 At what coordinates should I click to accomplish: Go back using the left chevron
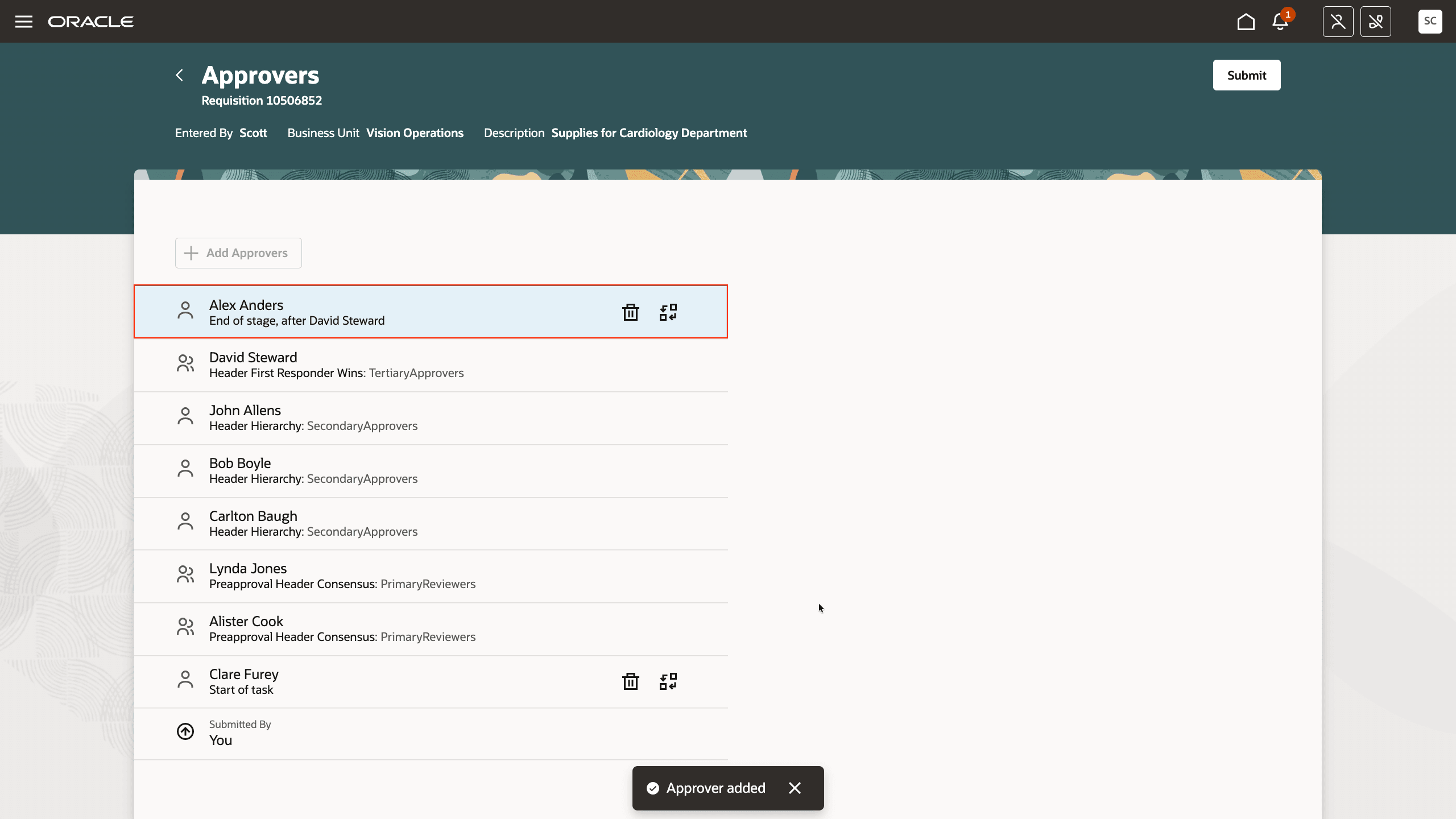pos(180,75)
